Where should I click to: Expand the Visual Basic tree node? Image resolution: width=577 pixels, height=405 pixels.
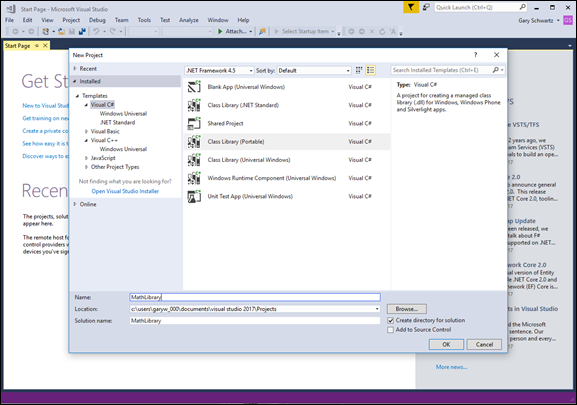point(86,131)
